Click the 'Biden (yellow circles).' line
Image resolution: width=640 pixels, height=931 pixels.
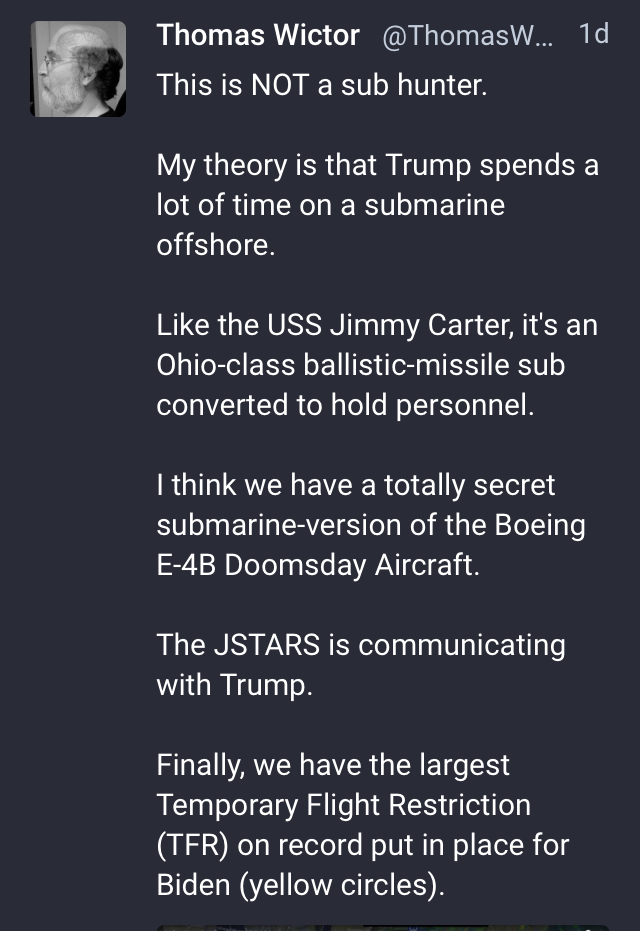click(x=300, y=885)
